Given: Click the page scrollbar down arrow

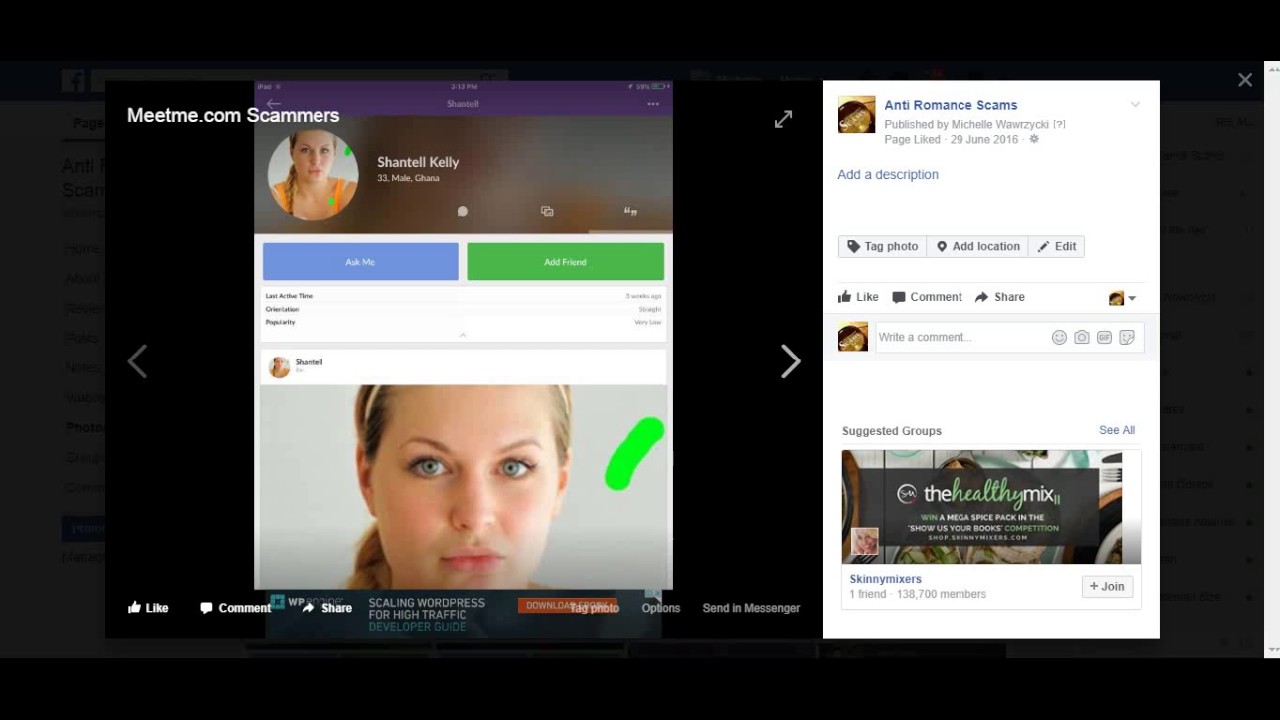Looking at the screenshot, I should [1272, 650].
